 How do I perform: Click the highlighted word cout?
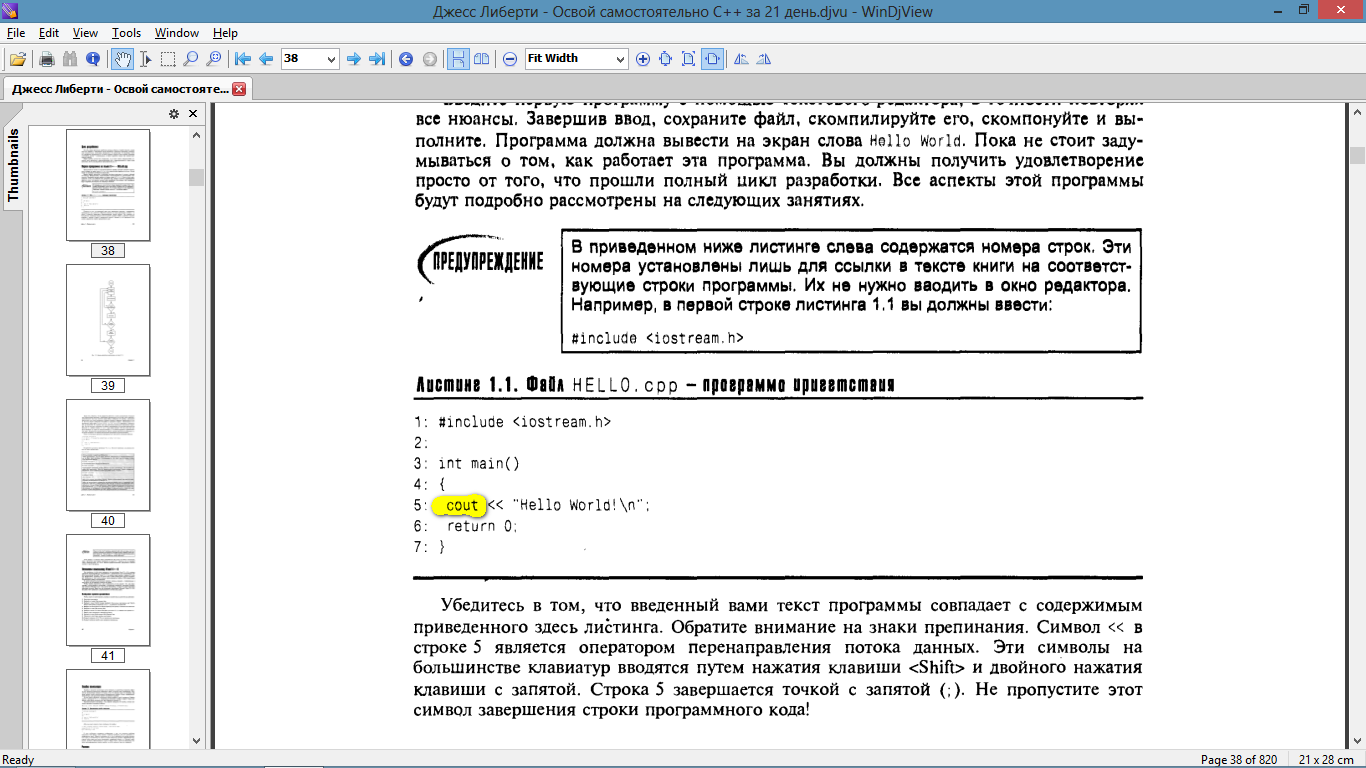click(x=462, y=506)
